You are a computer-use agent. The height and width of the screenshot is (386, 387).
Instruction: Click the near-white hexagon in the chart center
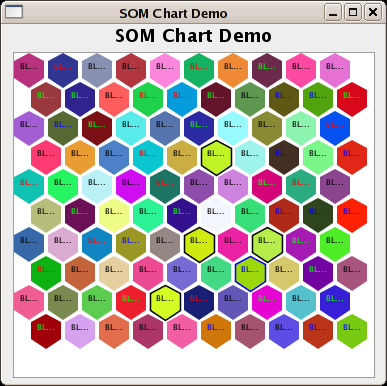(216, 215)
